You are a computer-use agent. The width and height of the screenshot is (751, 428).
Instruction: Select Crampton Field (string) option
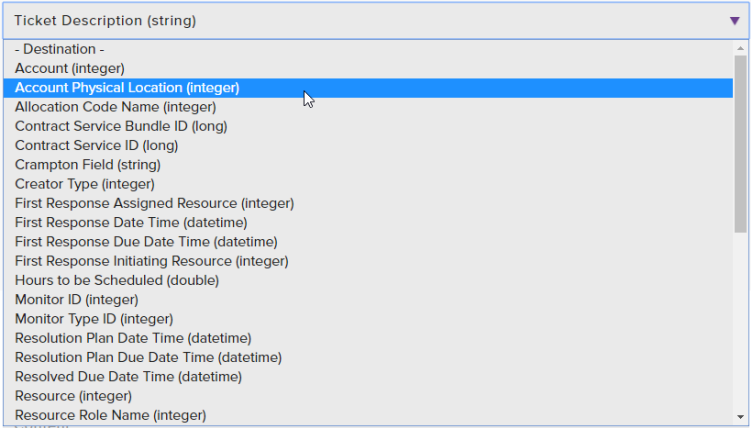pos(87,165)
